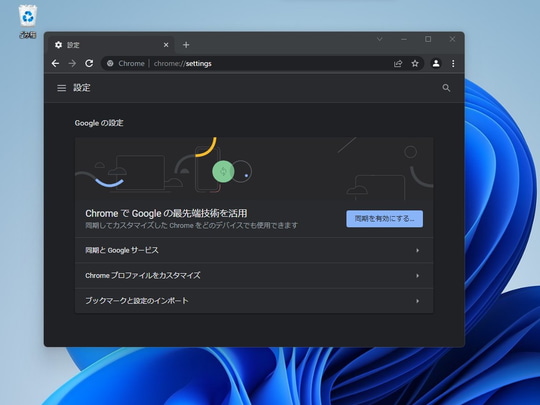
Task: Open Chrome's three-dot menu
Action: [453, 63]
